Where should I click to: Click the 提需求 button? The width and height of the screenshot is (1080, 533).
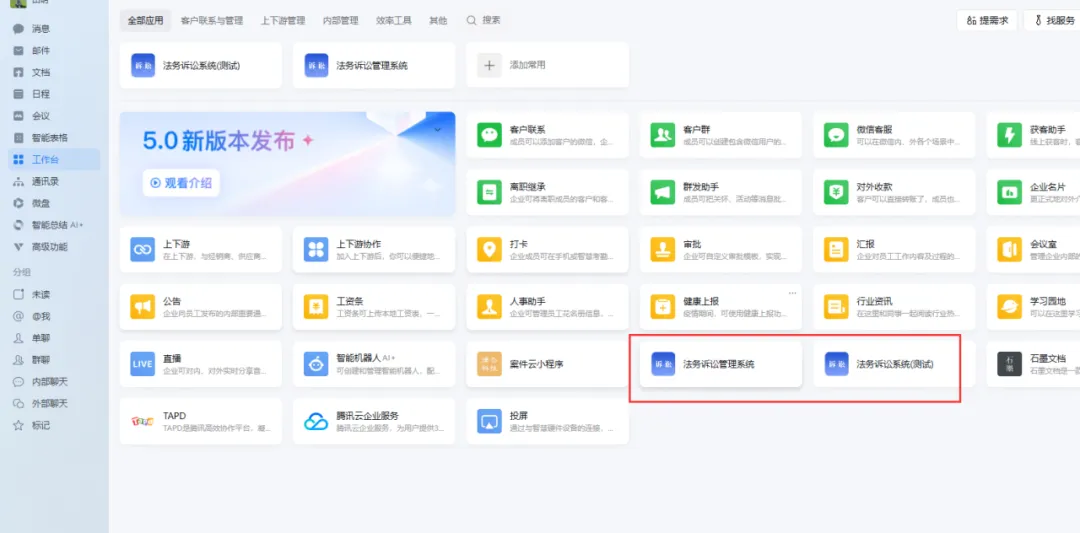(987, 21)
